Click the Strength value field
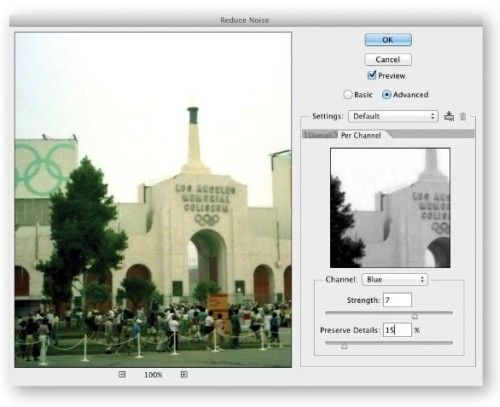Screen dimensions: 500x407 point(397,300)
